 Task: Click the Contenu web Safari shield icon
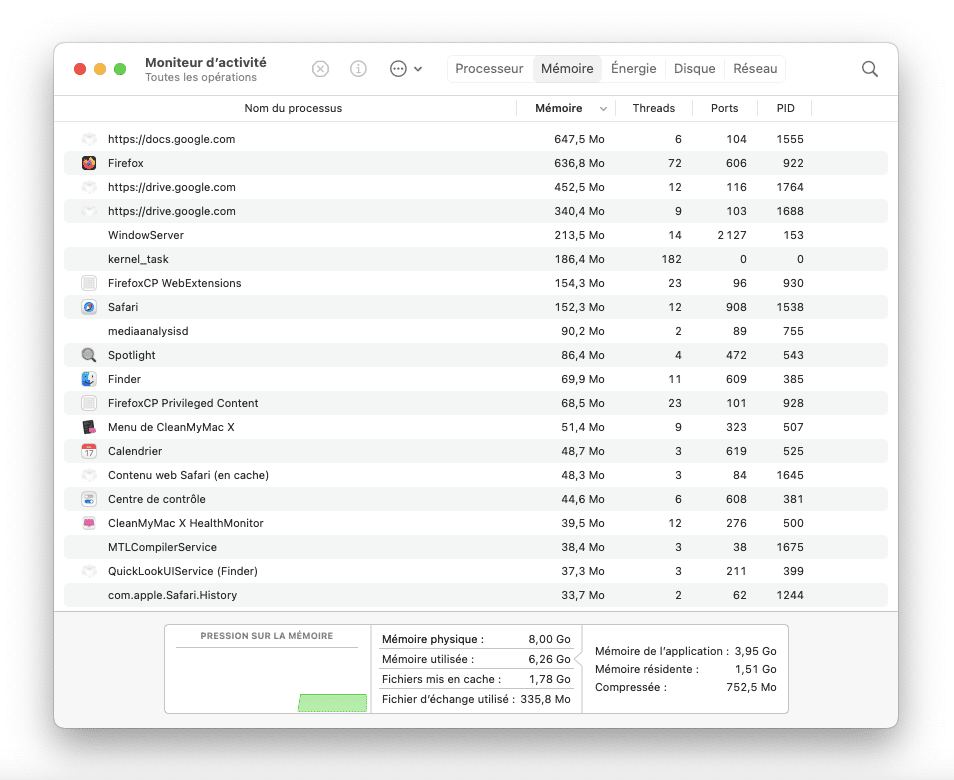coord(89,475)
